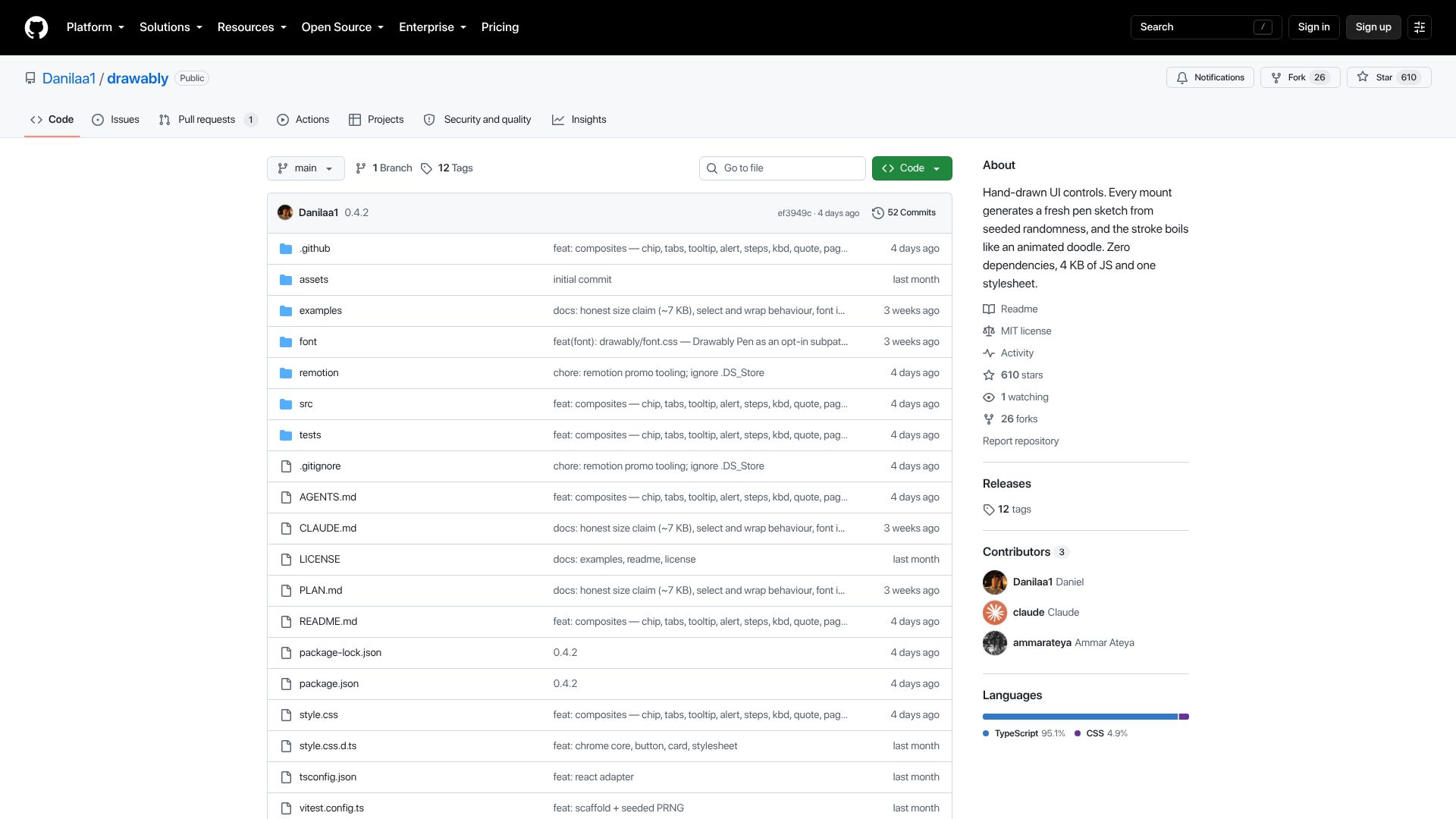The height and width of the screenshot is (819, 1456).
Task: Switch to the Insights tab
Action: pyautogui.click(x=579, y=120)
